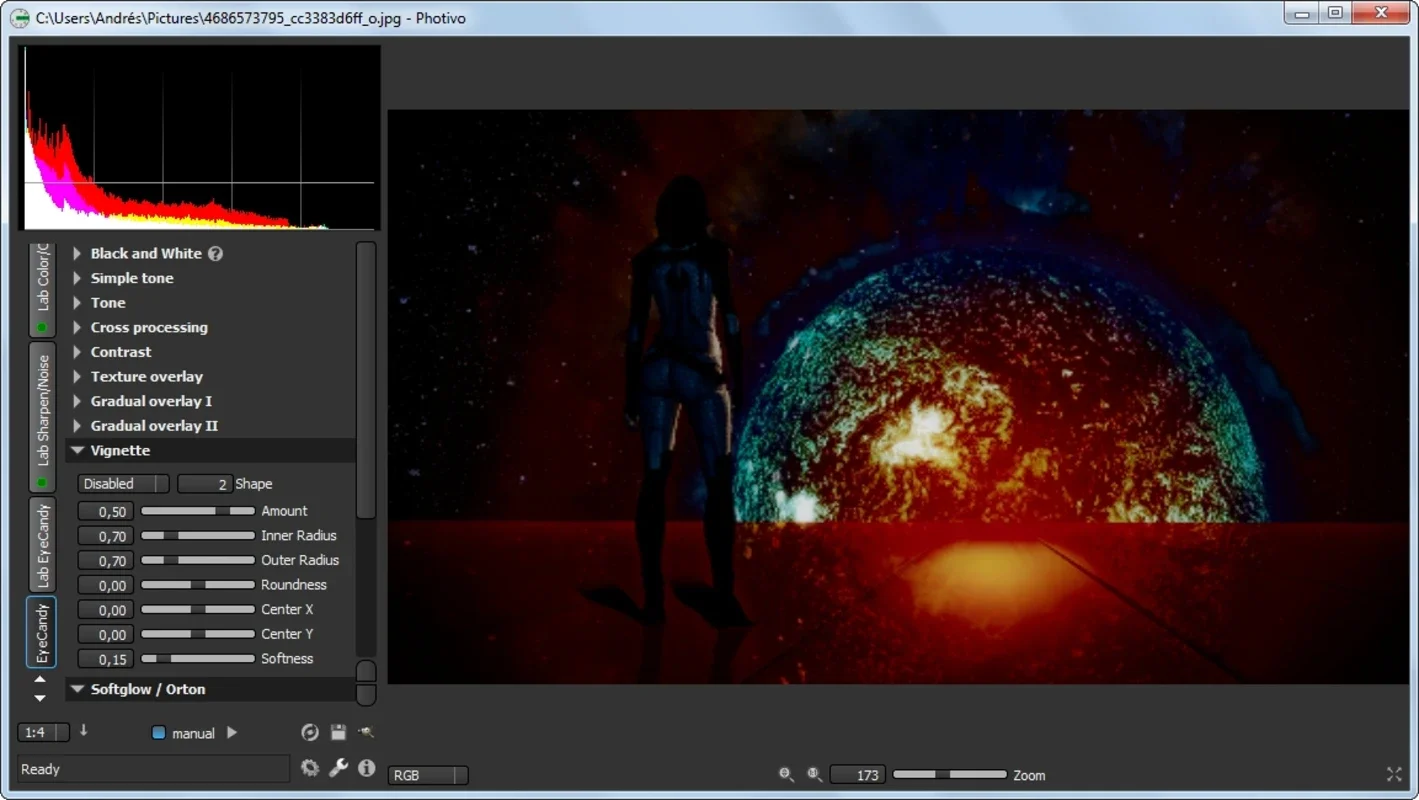Click the Black and White help icon
The height and width of the screenshot is (800, 1419).
[x=215, y=254]
